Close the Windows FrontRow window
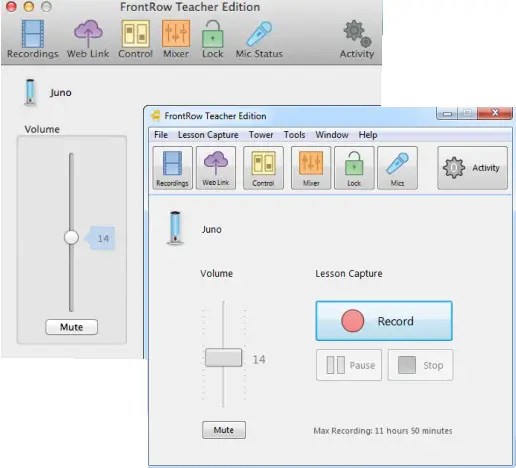The width and height of the screenshot is (516, 468). tap(495, 113)
